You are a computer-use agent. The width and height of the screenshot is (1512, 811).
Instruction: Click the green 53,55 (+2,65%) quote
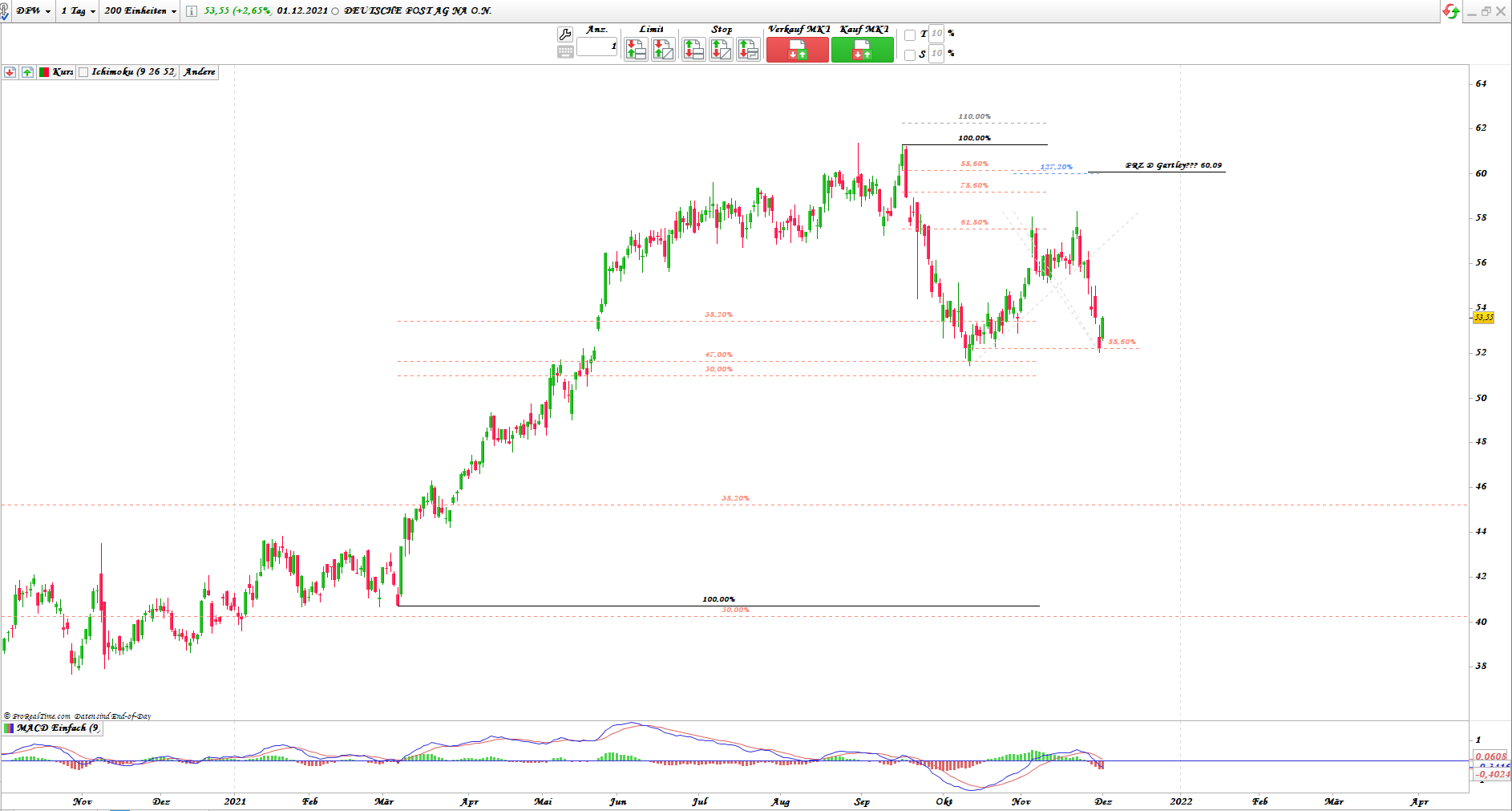(237, 11)
